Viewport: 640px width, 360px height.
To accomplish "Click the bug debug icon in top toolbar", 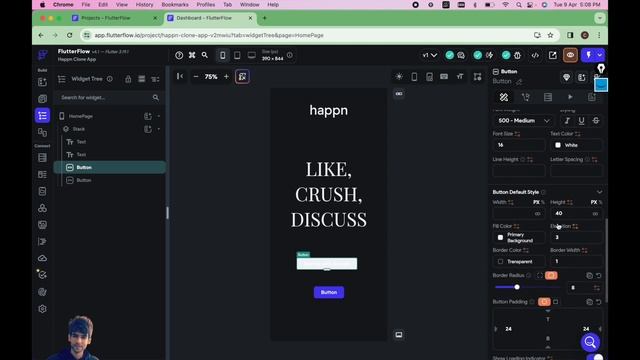I will point(518,55).
